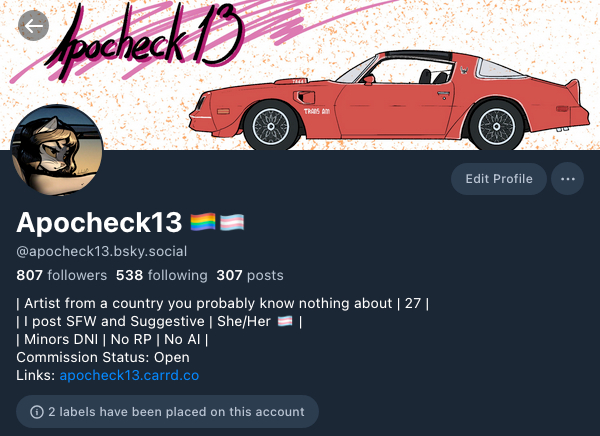Click the red Trans Am banner image
Screen dimensions: 600x436
[389, 100]
